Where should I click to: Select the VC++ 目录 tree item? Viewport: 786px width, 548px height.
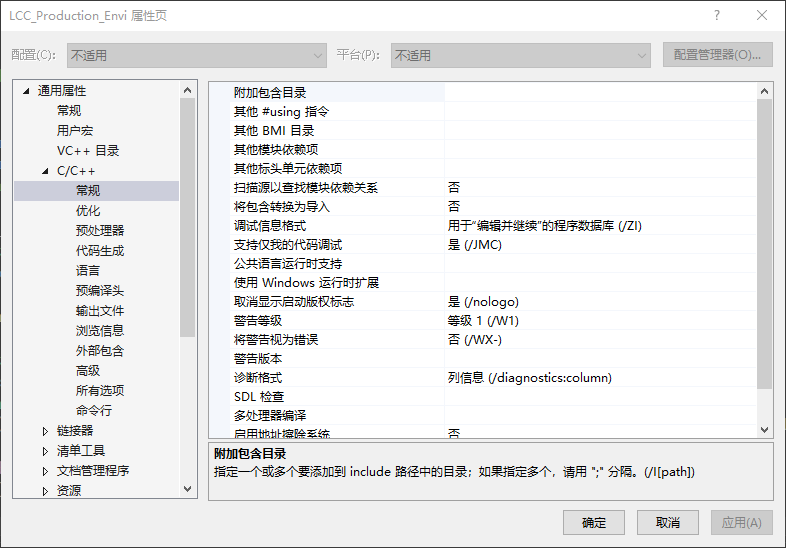(x=88, y=151)
